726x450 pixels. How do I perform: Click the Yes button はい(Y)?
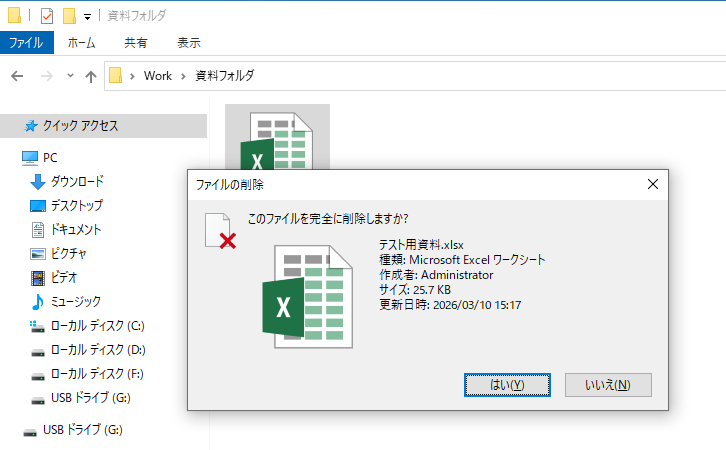click(507, 385)
